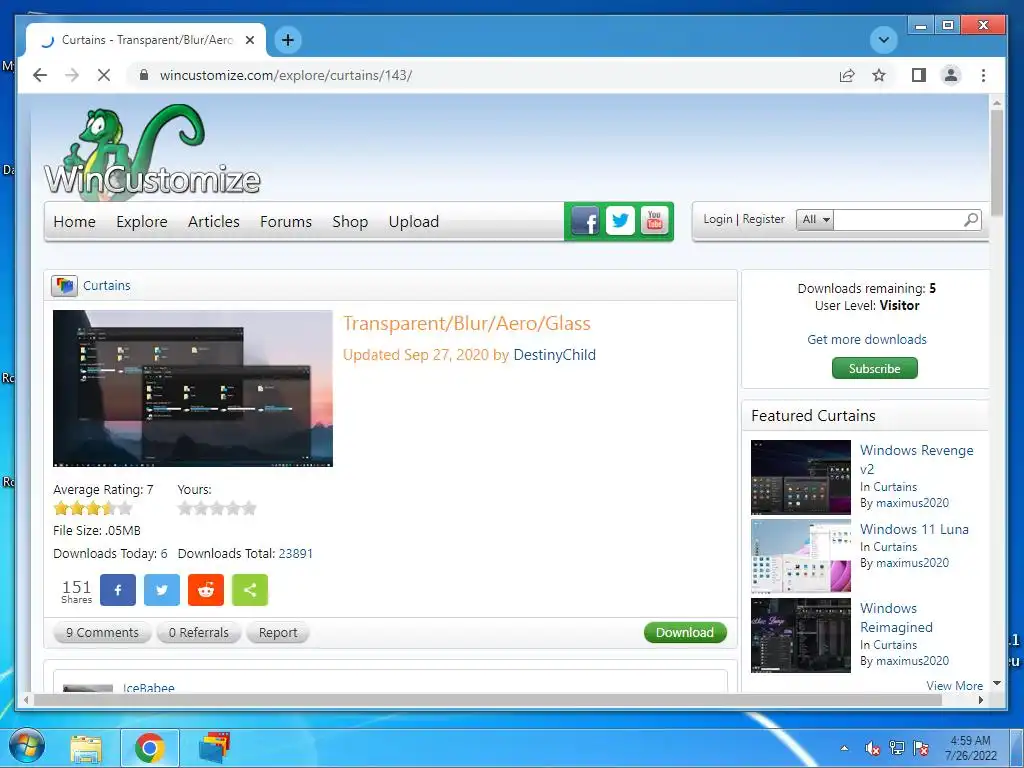This screenshot has height=768, width=1024.
Task: Show the 0 Referrals
Action: [x=199, y=632]
